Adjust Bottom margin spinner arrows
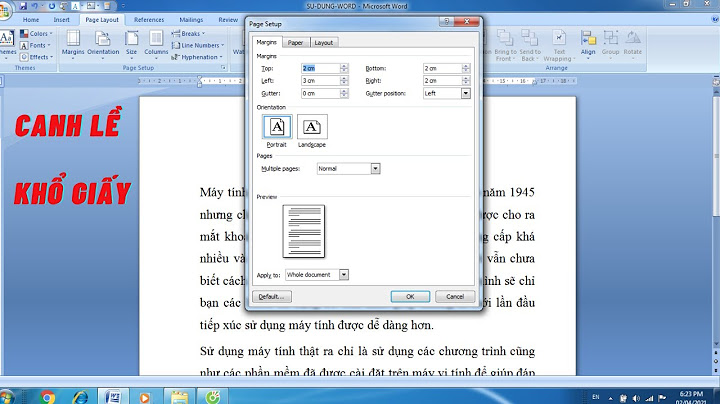 coord(466,68)
